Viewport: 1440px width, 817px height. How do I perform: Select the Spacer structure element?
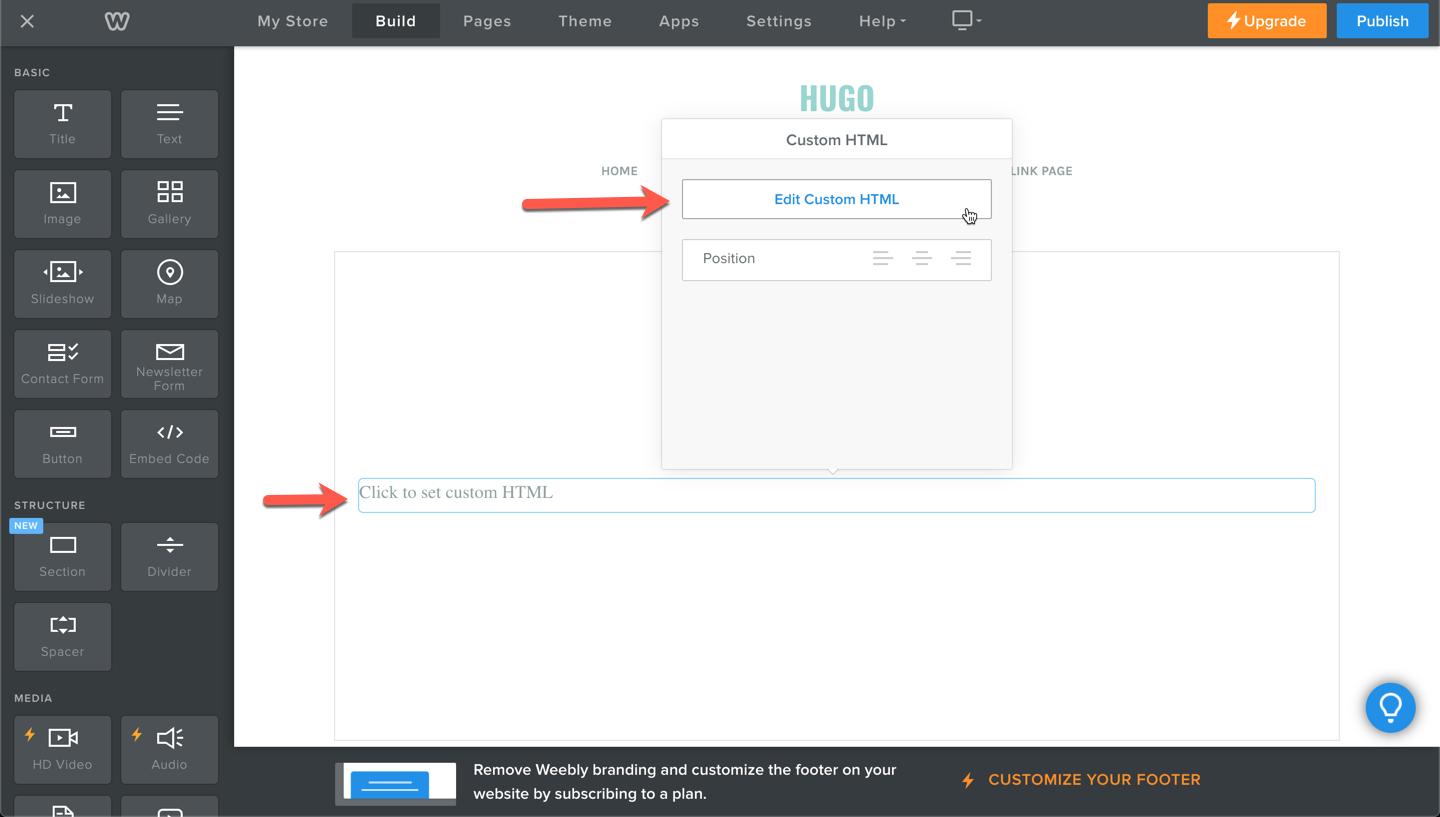[62, 637]
